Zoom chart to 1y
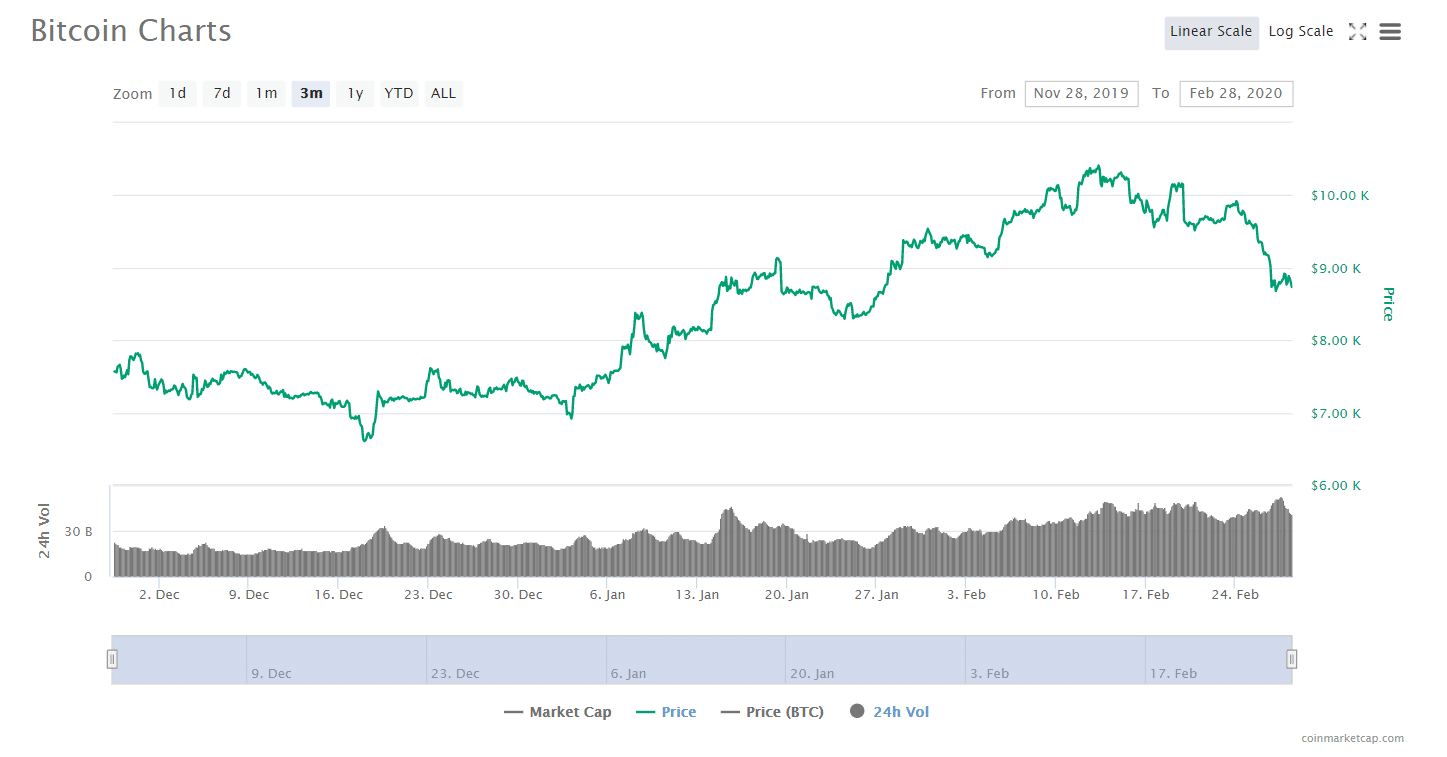 [355, 94]
